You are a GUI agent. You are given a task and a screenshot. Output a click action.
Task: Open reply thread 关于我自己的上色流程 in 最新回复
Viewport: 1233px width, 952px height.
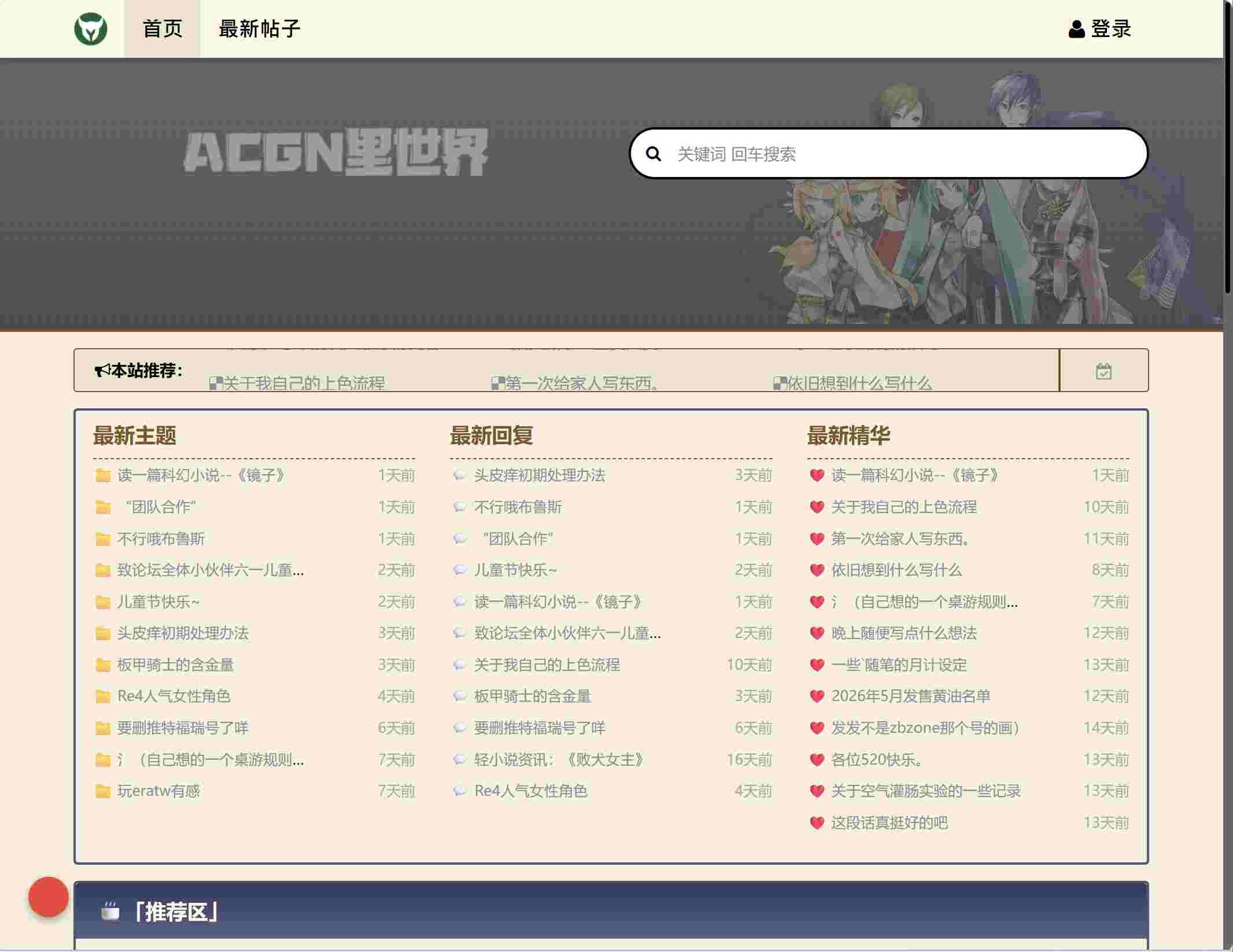(547, 665)
